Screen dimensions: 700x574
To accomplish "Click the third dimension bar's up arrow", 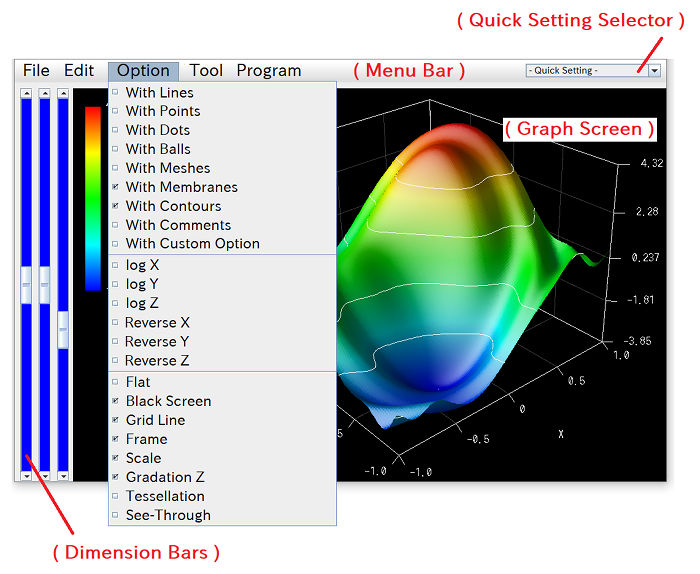I will [63, 93].
